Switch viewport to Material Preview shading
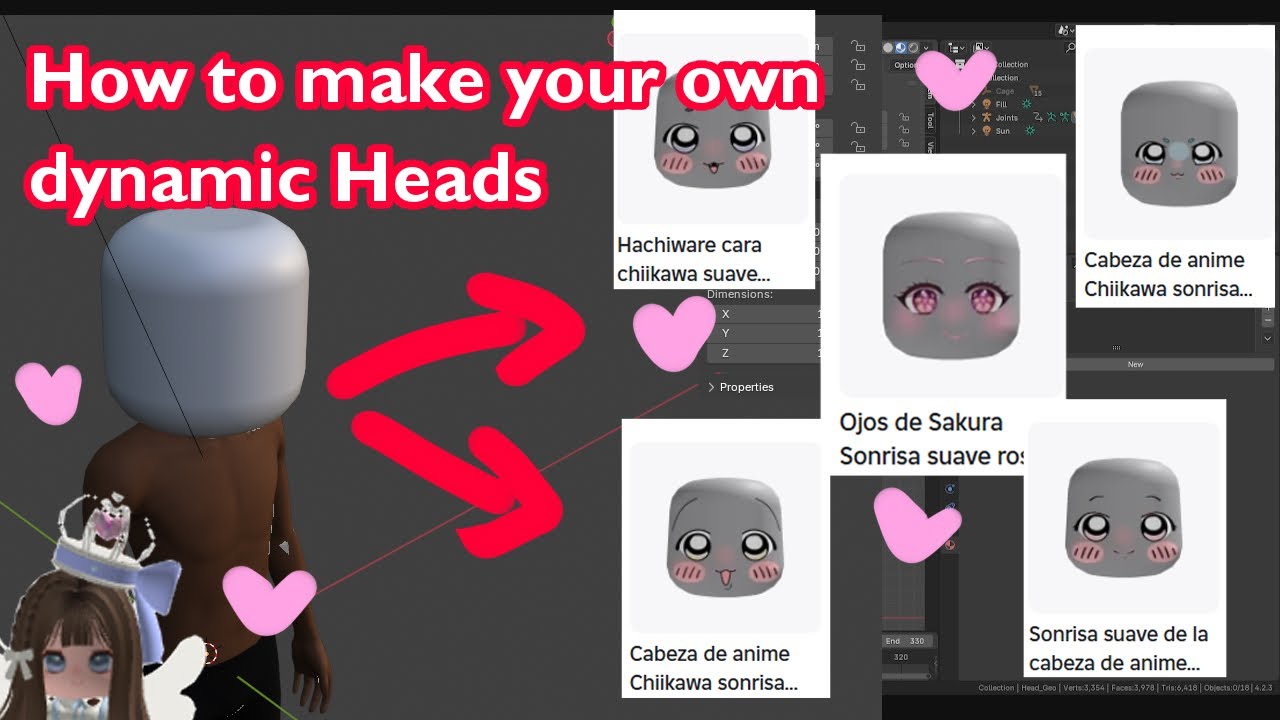The image size is (1280, 720). tap(900, 47)
